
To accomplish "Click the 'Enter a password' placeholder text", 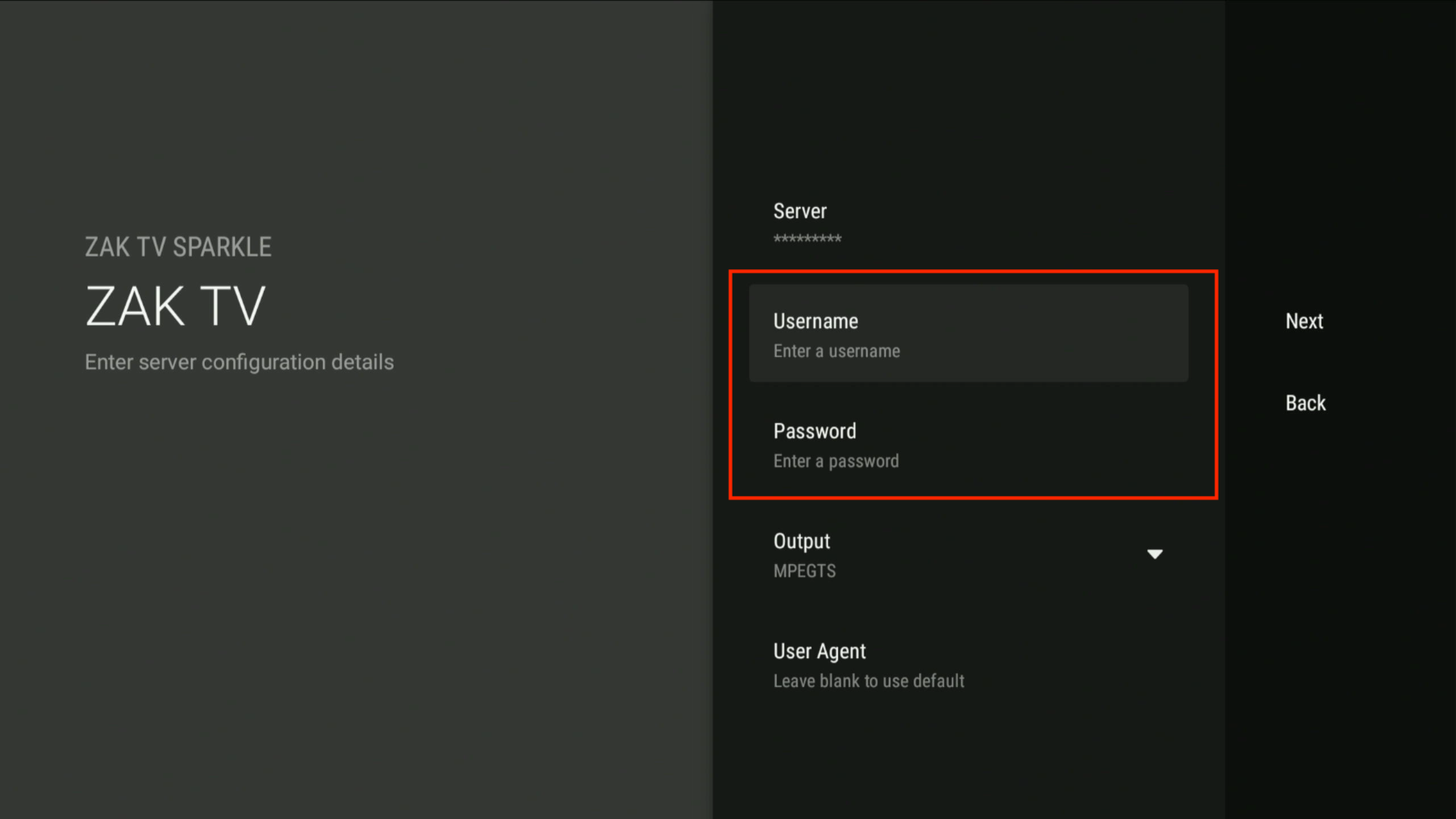I will coord(836,461).
